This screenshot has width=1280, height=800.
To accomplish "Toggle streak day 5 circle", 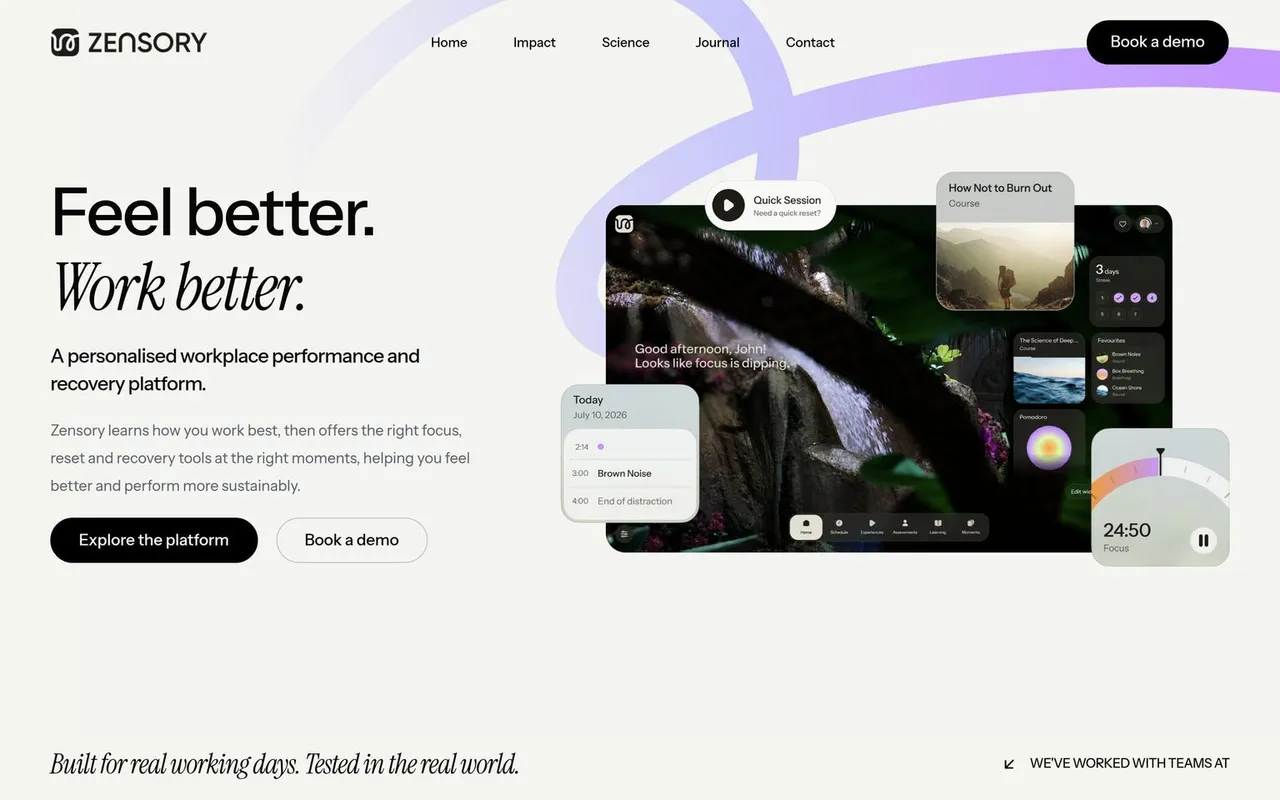I will (1103, 314).
